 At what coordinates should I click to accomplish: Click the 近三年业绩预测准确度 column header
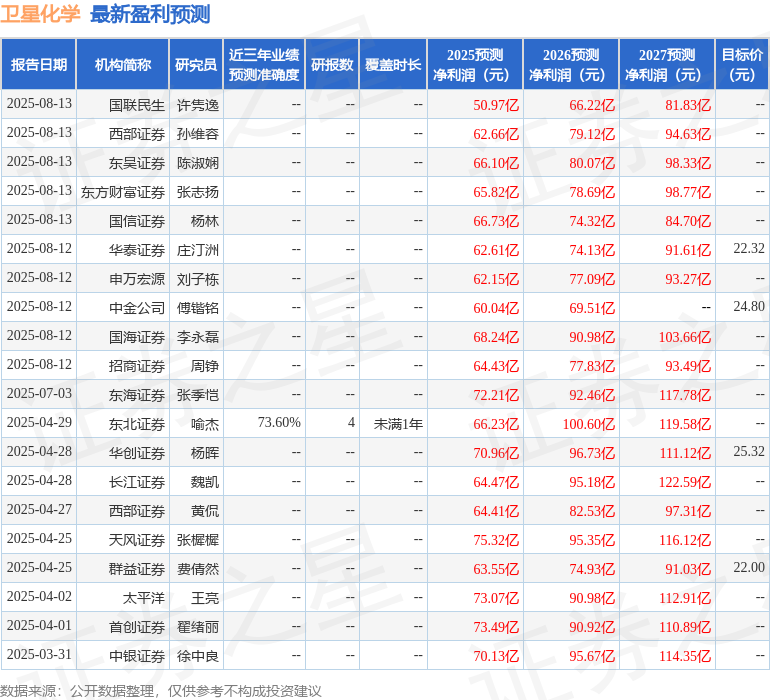click(264, 65)
